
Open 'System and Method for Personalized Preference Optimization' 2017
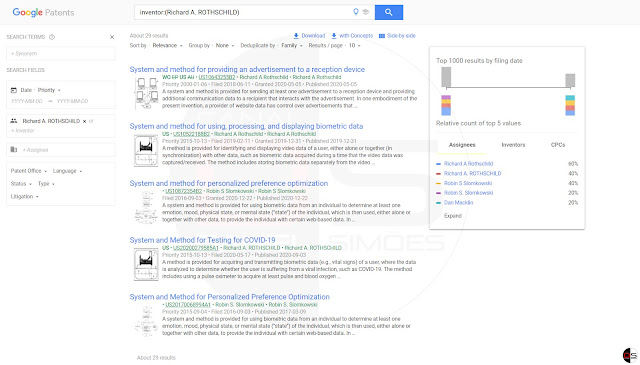coord(229,297)
